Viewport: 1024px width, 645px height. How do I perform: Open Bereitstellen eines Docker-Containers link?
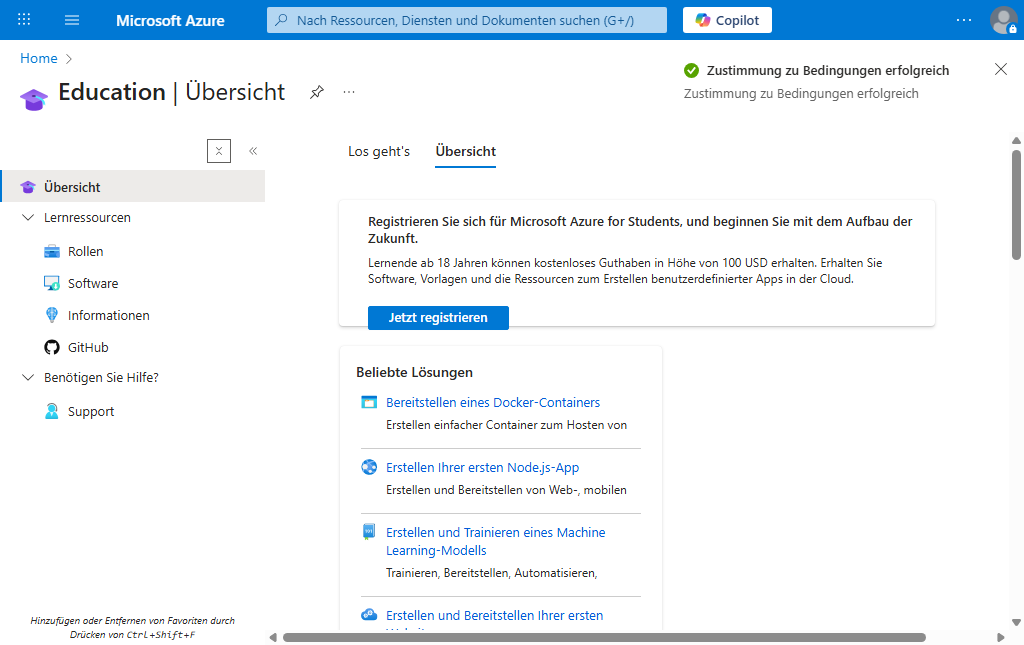pos(493,402)
